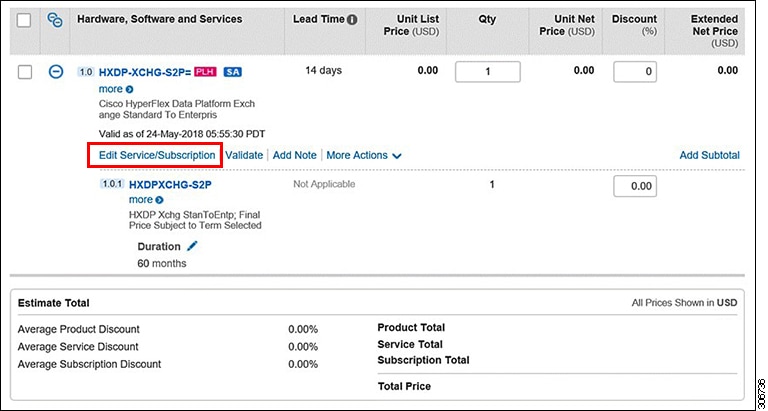This screenshot has width=768, height=411.
Task: Click the Subscription Total label
Action: (423, 360)
